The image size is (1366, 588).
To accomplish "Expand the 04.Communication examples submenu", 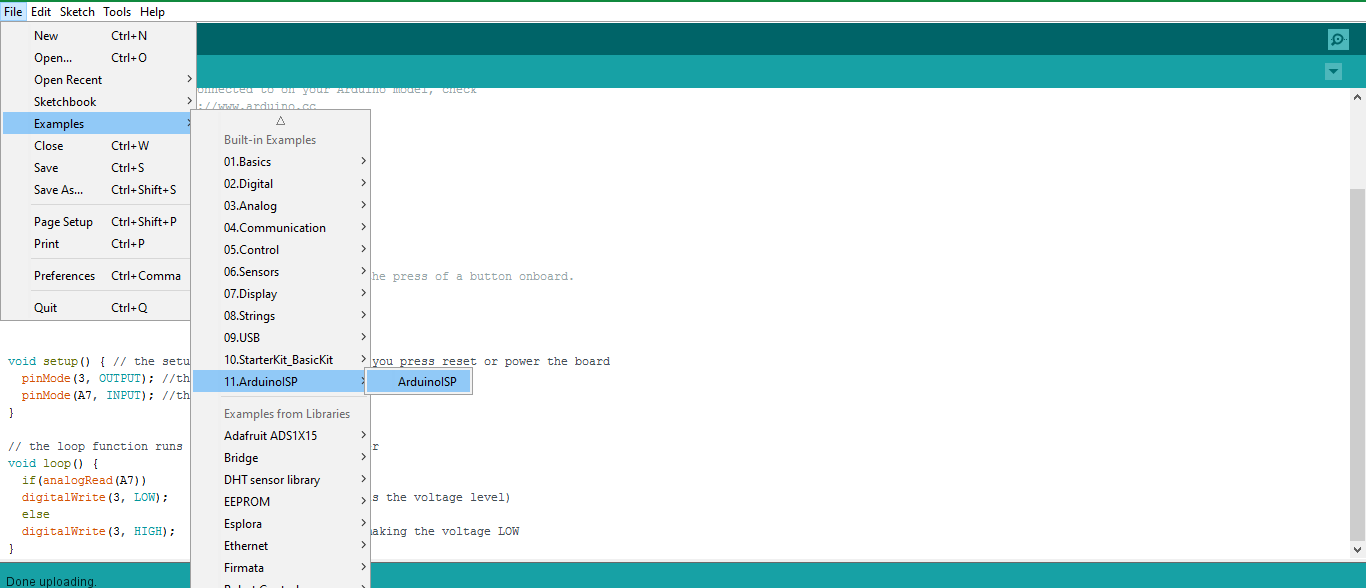I will point(281,228).
